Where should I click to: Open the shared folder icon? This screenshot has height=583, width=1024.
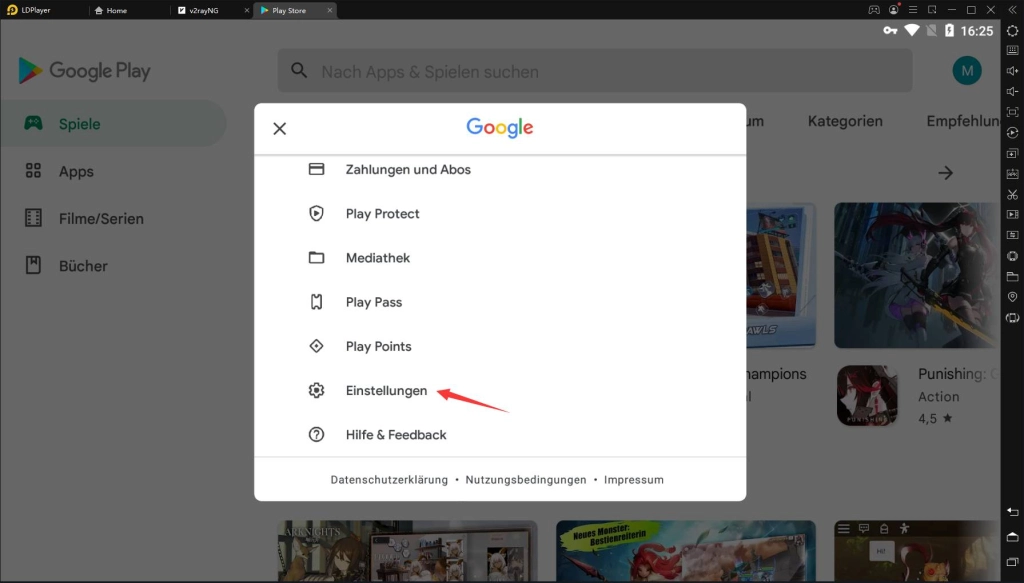[x=1012, y=276]
